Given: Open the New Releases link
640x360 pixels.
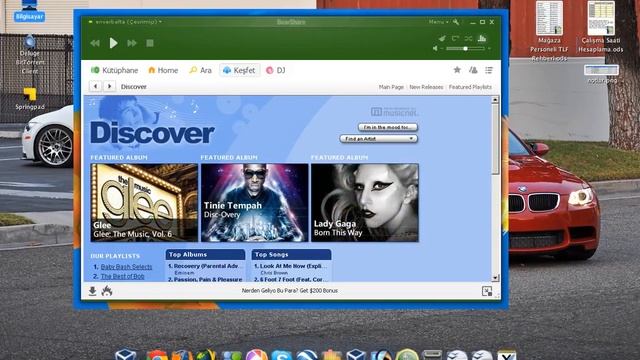Looking at the screenshot, I should point(426,87).
